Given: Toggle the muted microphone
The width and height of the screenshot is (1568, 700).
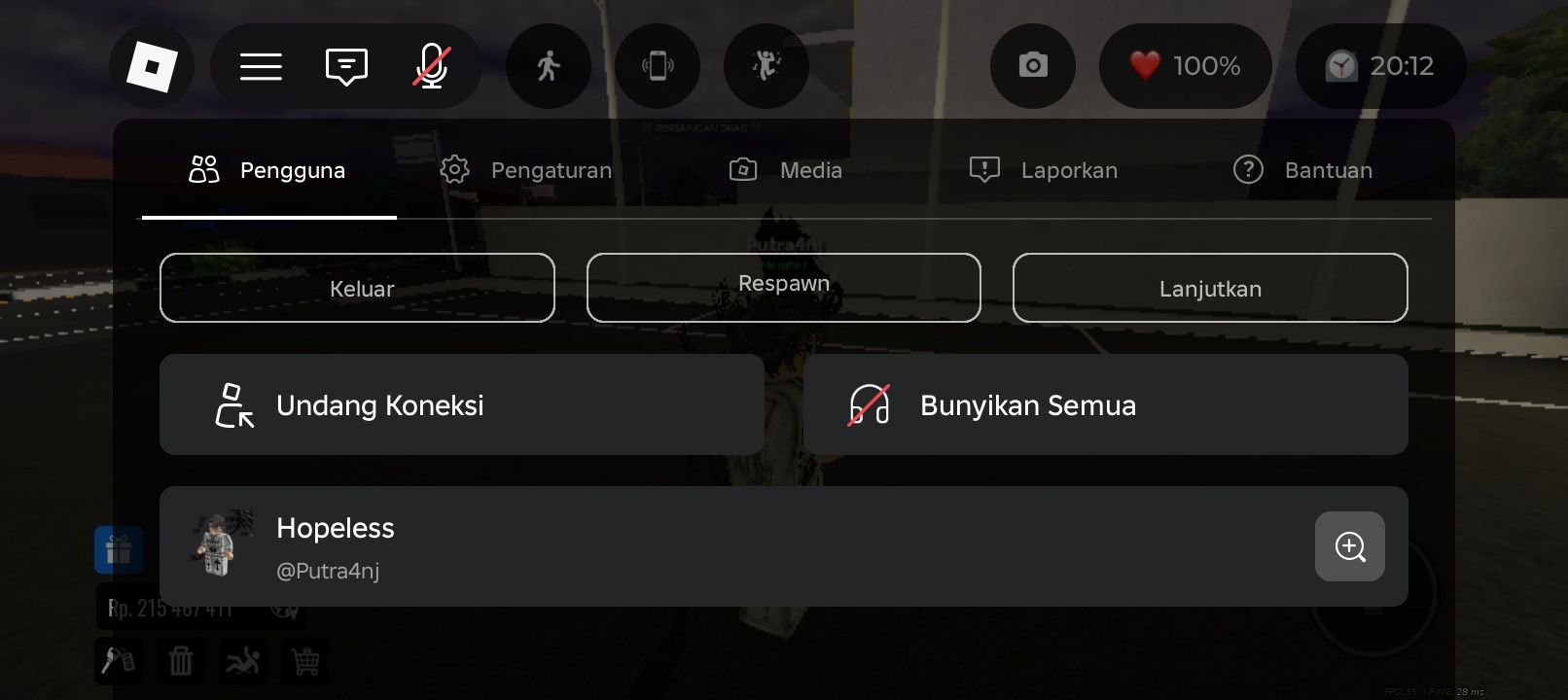Looking at the screenshot, I should click(431, 66).
